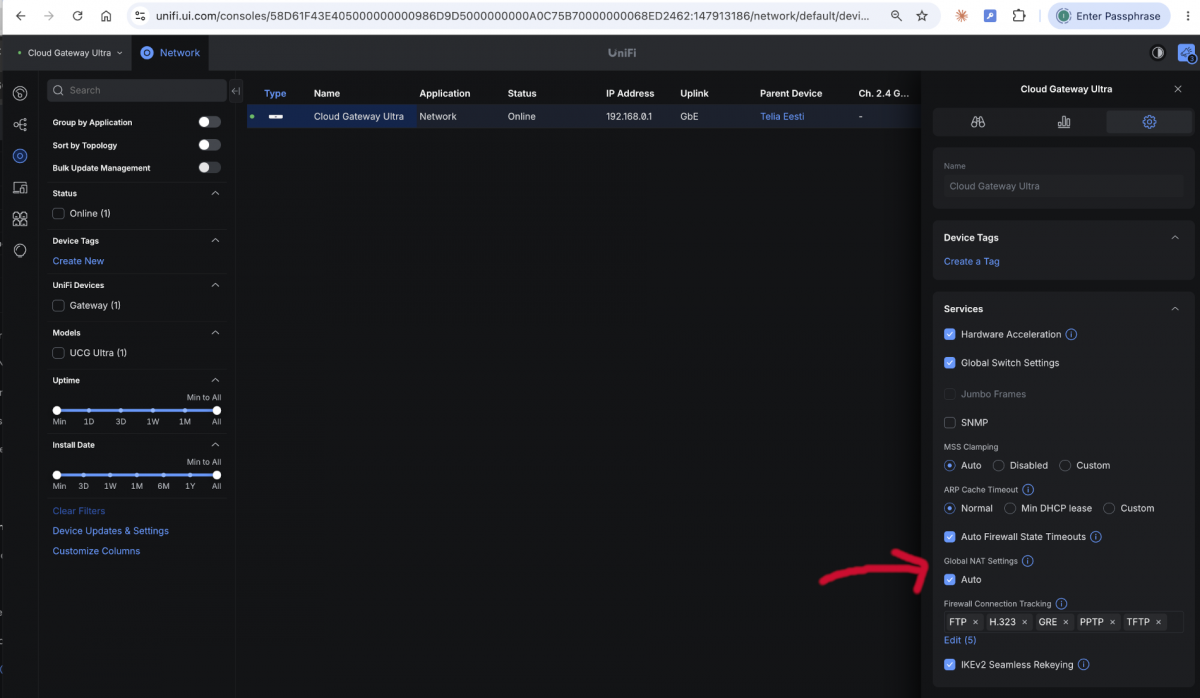Click Edit (5) under Firewall Connection Tracking
Screen dimensions: 1200x698
960,640
